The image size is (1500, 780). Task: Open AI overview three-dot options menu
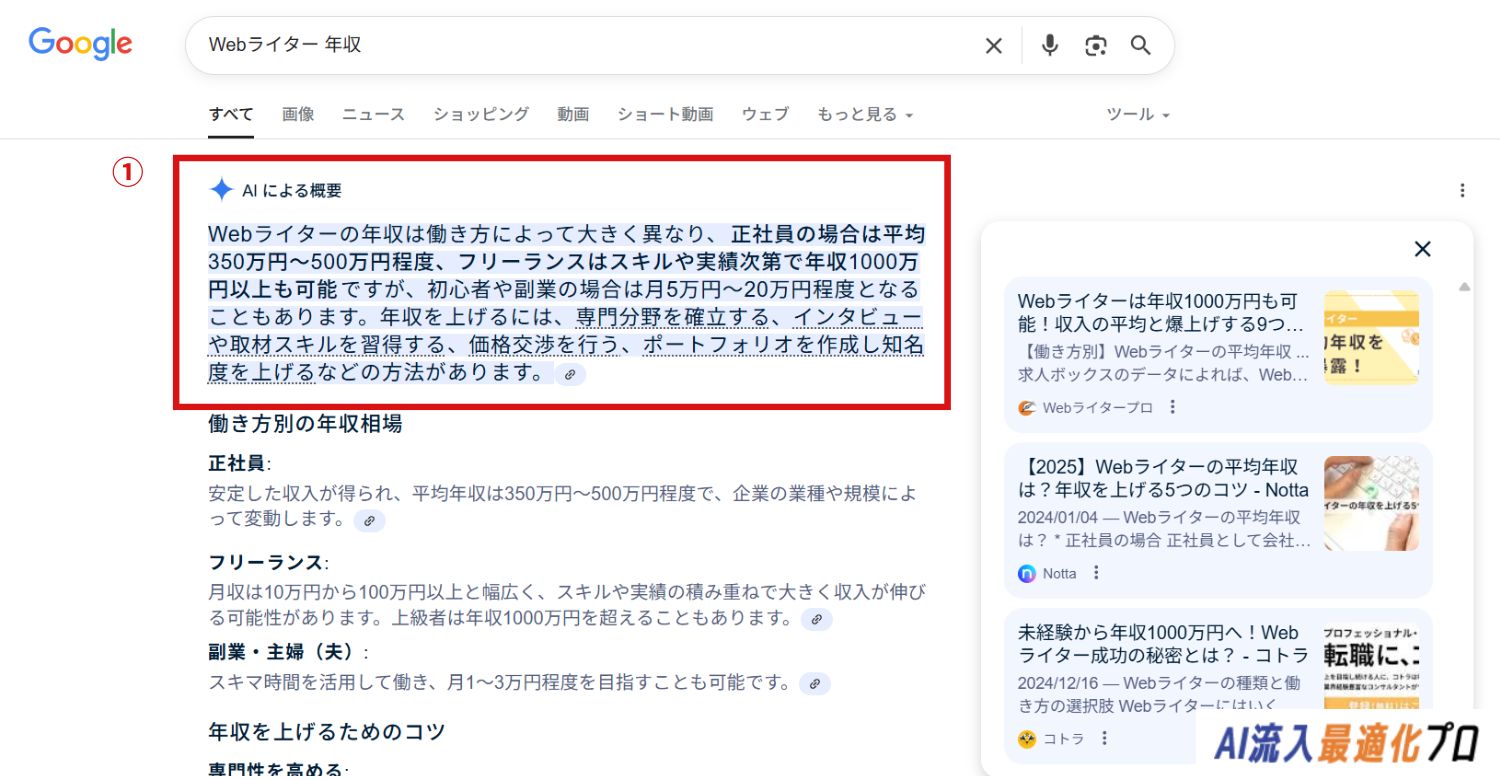1462,190
